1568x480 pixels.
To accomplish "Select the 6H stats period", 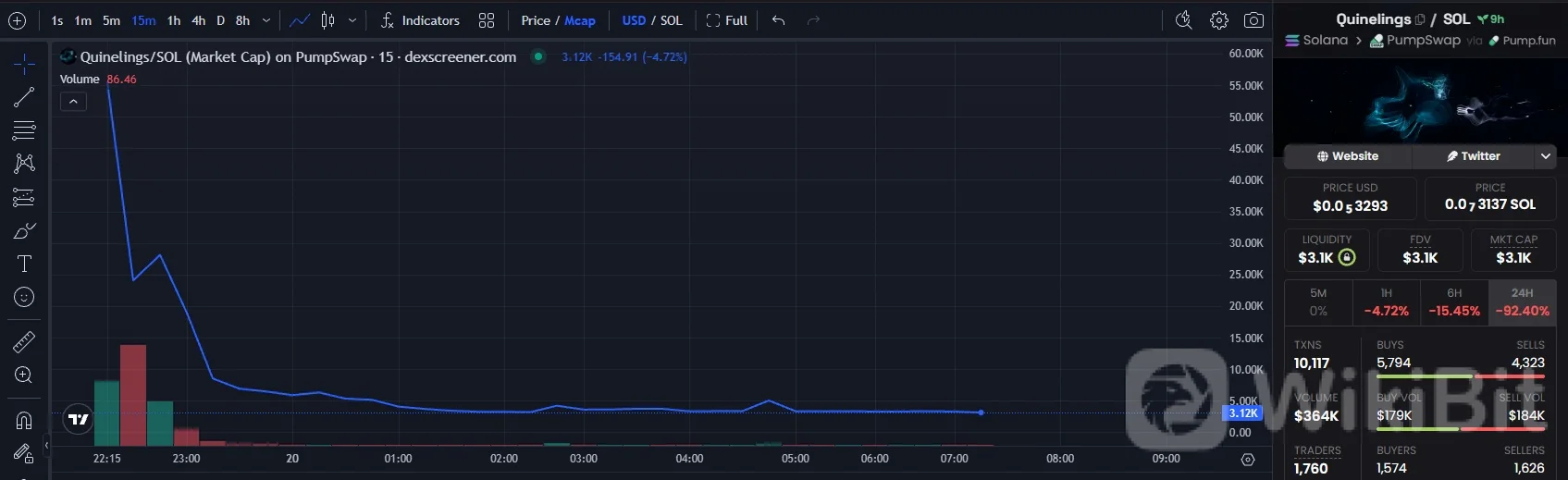I will pos(1454,302).
